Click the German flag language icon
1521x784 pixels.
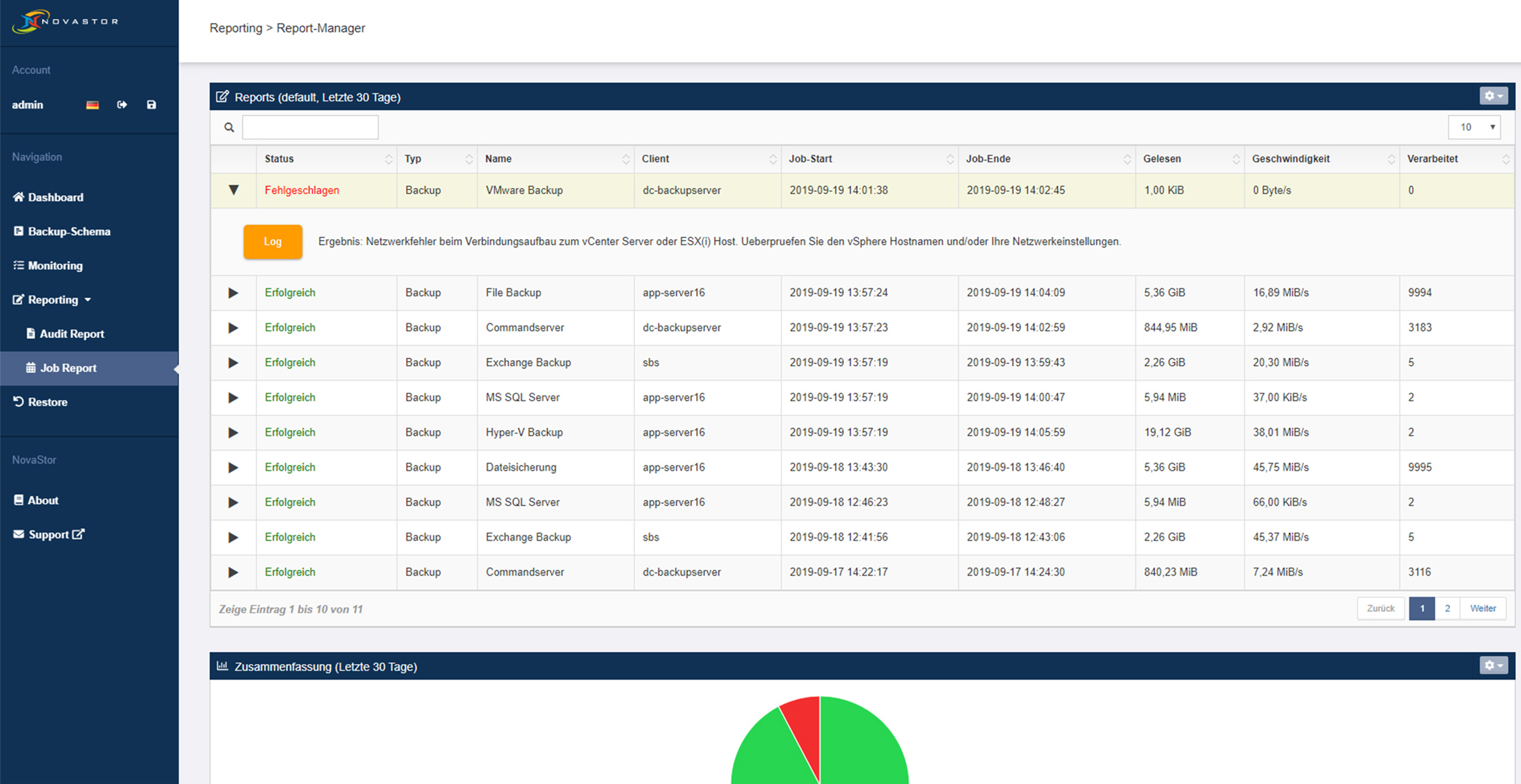click(x=93, y=105)
